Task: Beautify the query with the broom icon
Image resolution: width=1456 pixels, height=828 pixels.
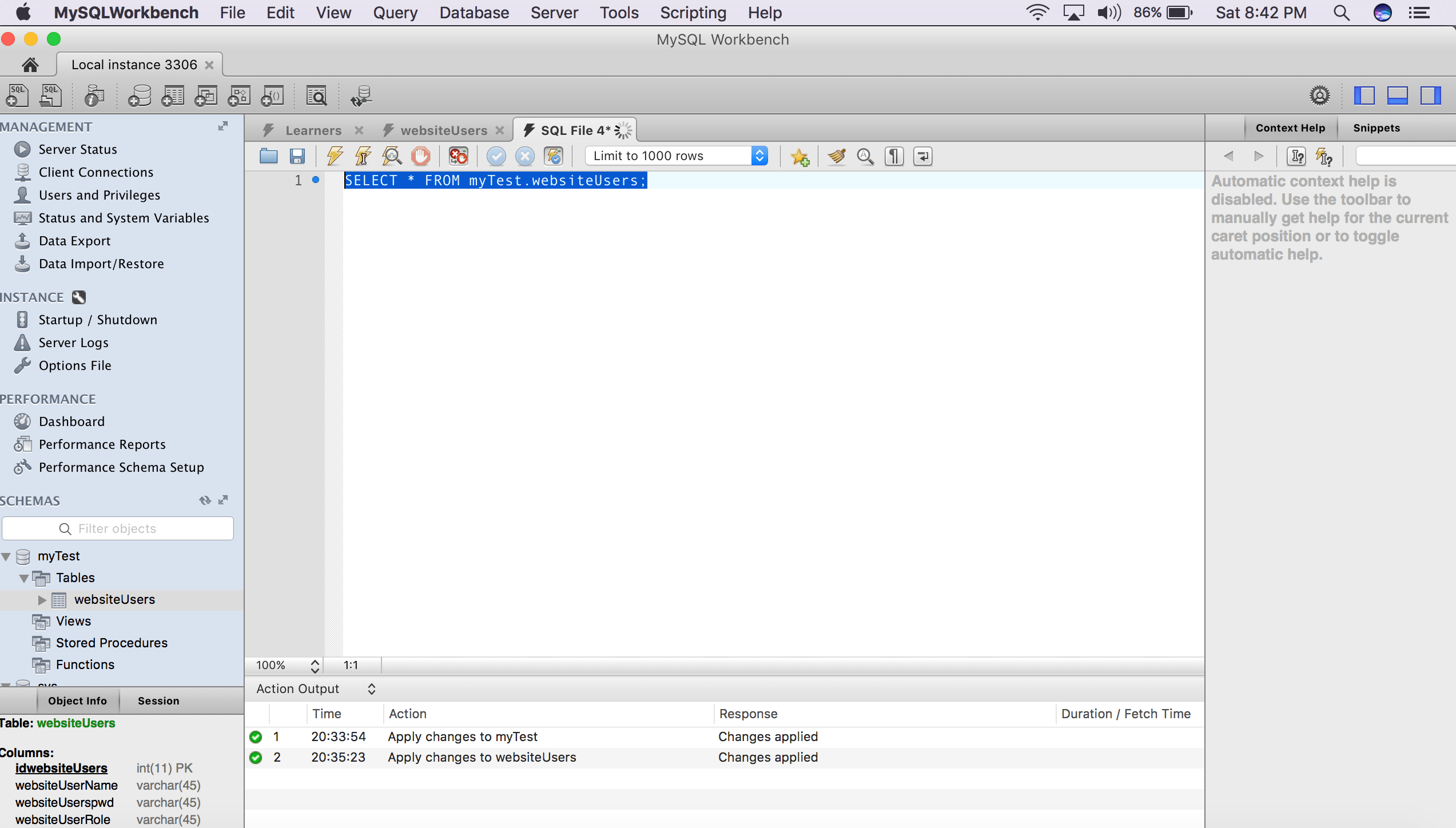Action: point(837,156)
